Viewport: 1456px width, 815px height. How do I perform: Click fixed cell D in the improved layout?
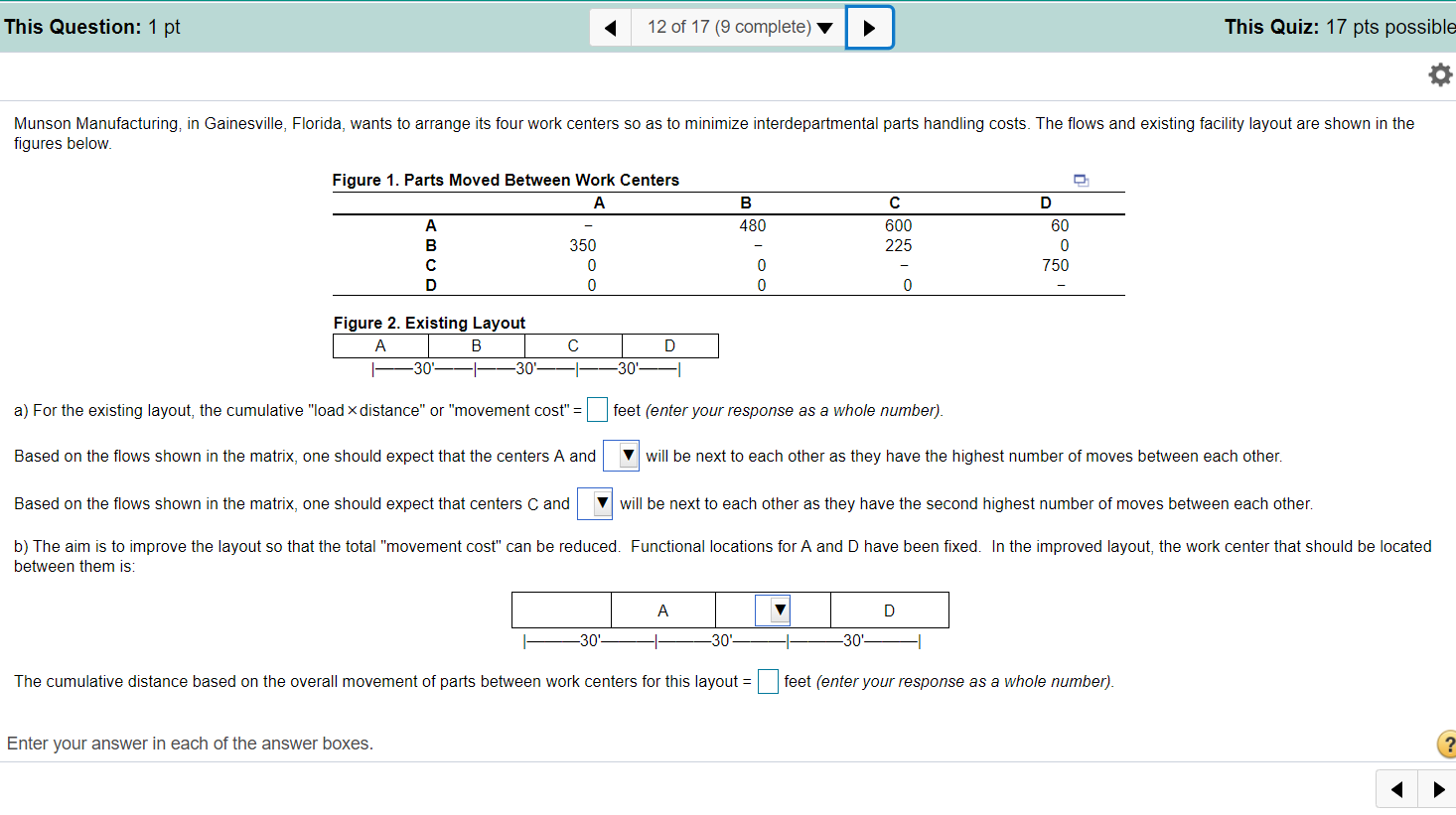[890, 611]
